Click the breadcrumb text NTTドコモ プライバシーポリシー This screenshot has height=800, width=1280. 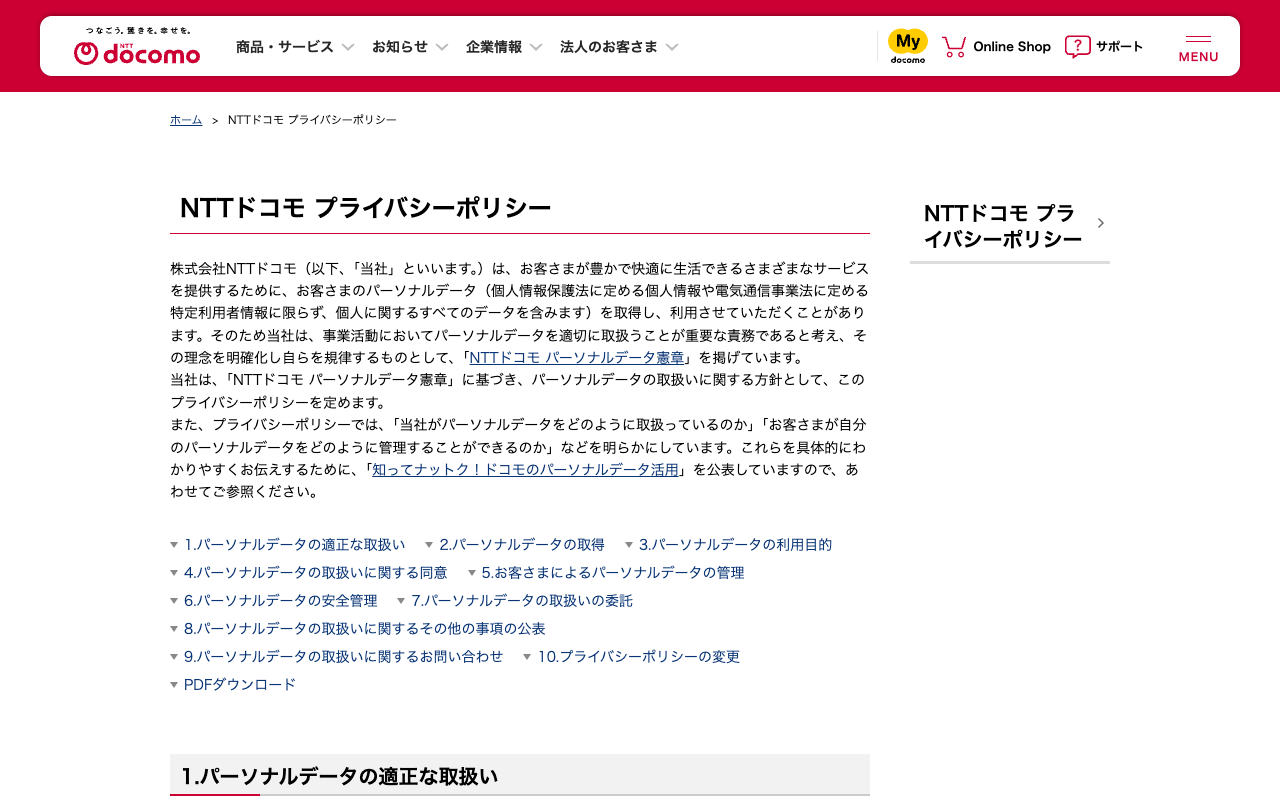click(312, 120)
